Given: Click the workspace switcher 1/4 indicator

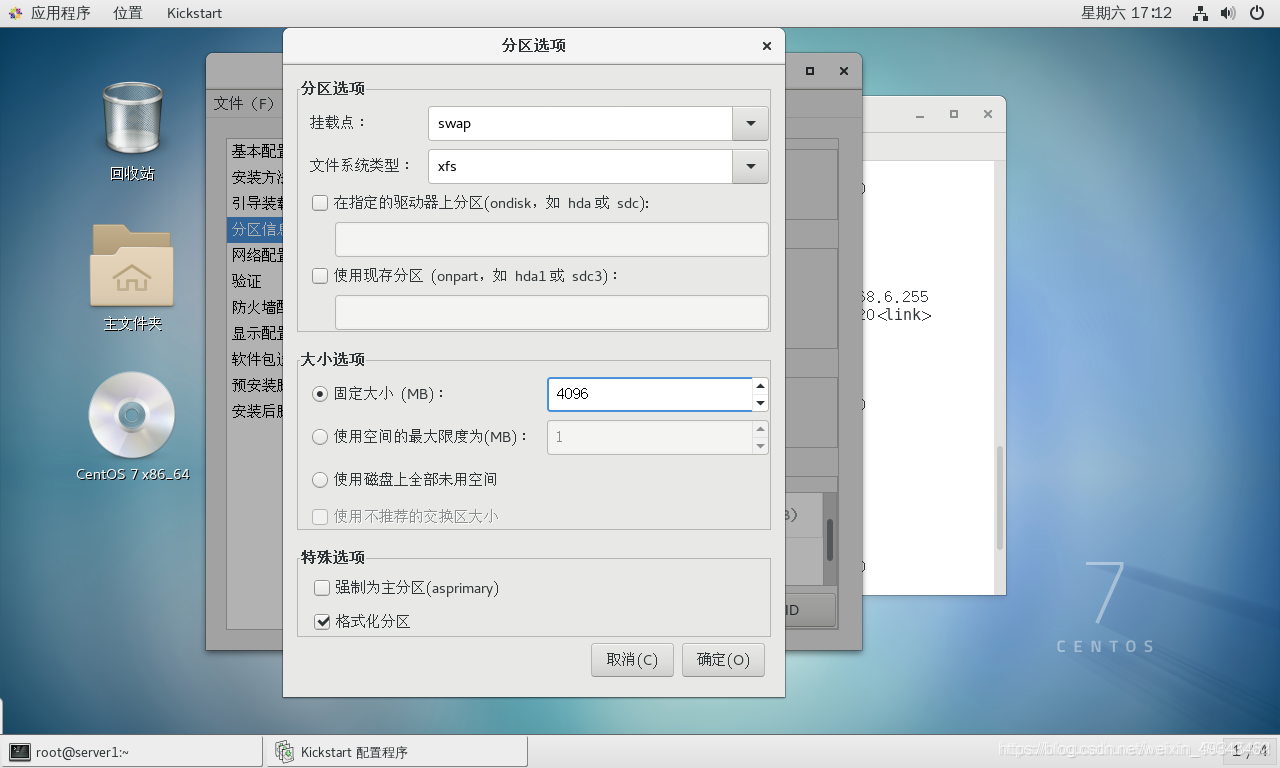Looking at the screenshot, I should (1250, 750).
